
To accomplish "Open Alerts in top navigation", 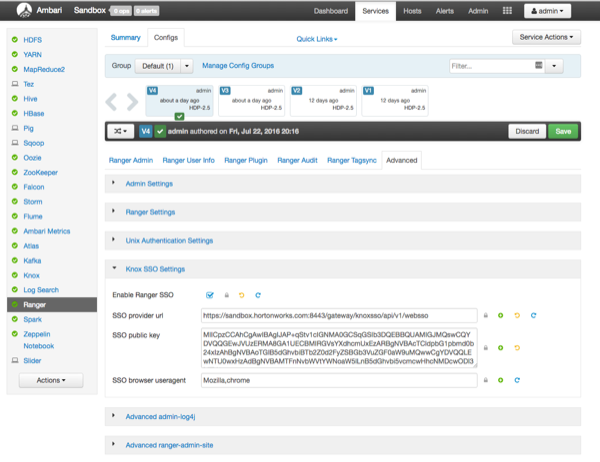I will tap(445, 11).
